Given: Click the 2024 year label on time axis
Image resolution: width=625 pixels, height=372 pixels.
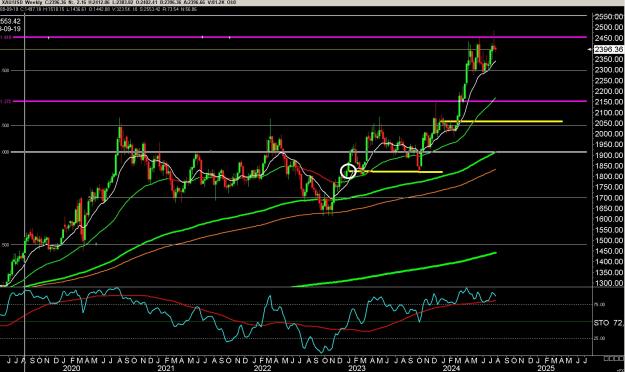Looking at the screenshot, I should (x=452, y=368).
